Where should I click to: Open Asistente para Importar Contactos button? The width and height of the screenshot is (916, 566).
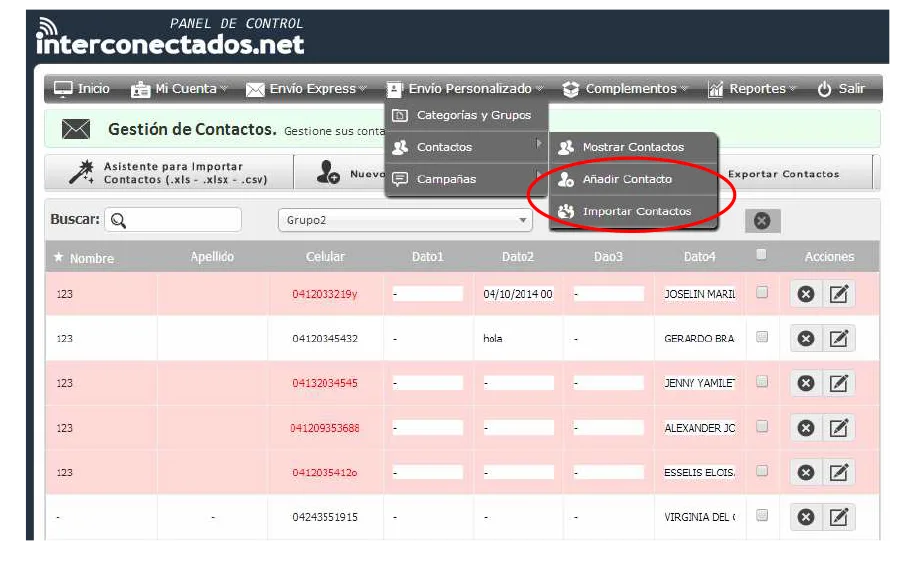click(x=169, y=173)
